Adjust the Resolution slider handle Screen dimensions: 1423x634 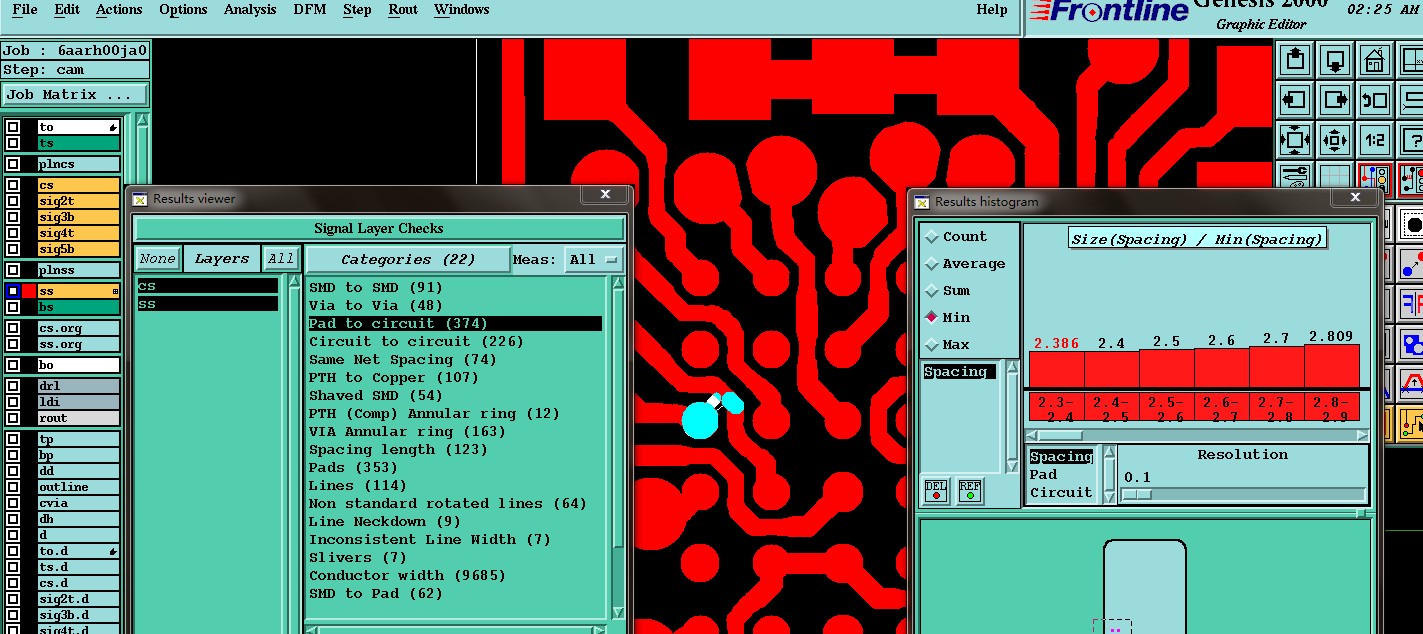click(1137, 495)
